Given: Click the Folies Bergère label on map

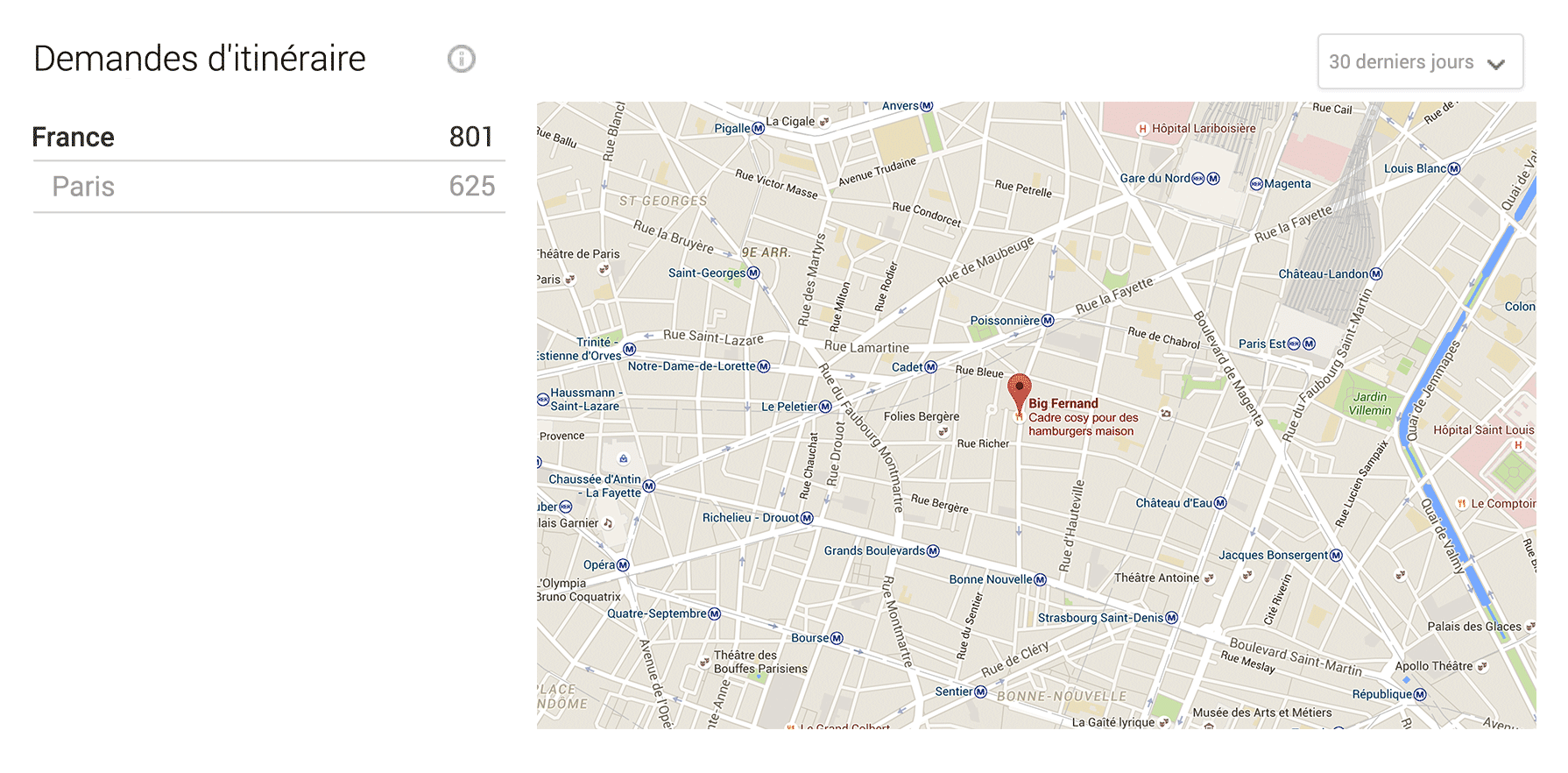Looking at the screenshot, I should click(x=922, y=416).
